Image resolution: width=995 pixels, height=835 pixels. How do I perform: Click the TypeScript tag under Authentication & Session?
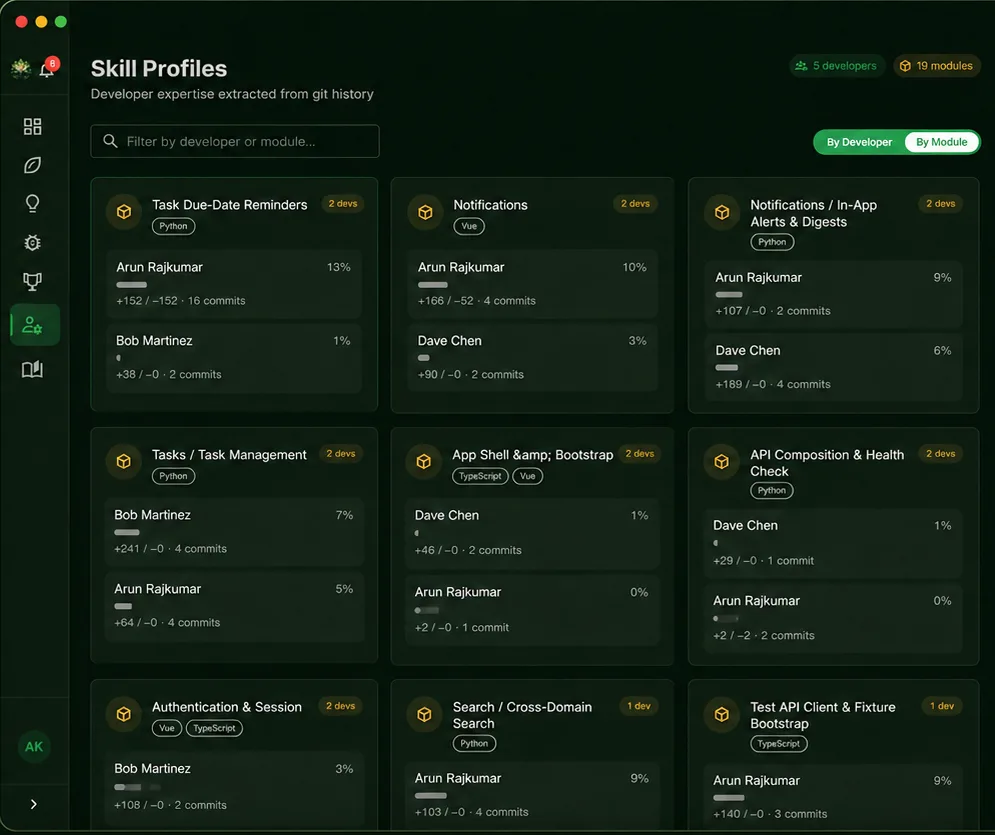point(214,728)
